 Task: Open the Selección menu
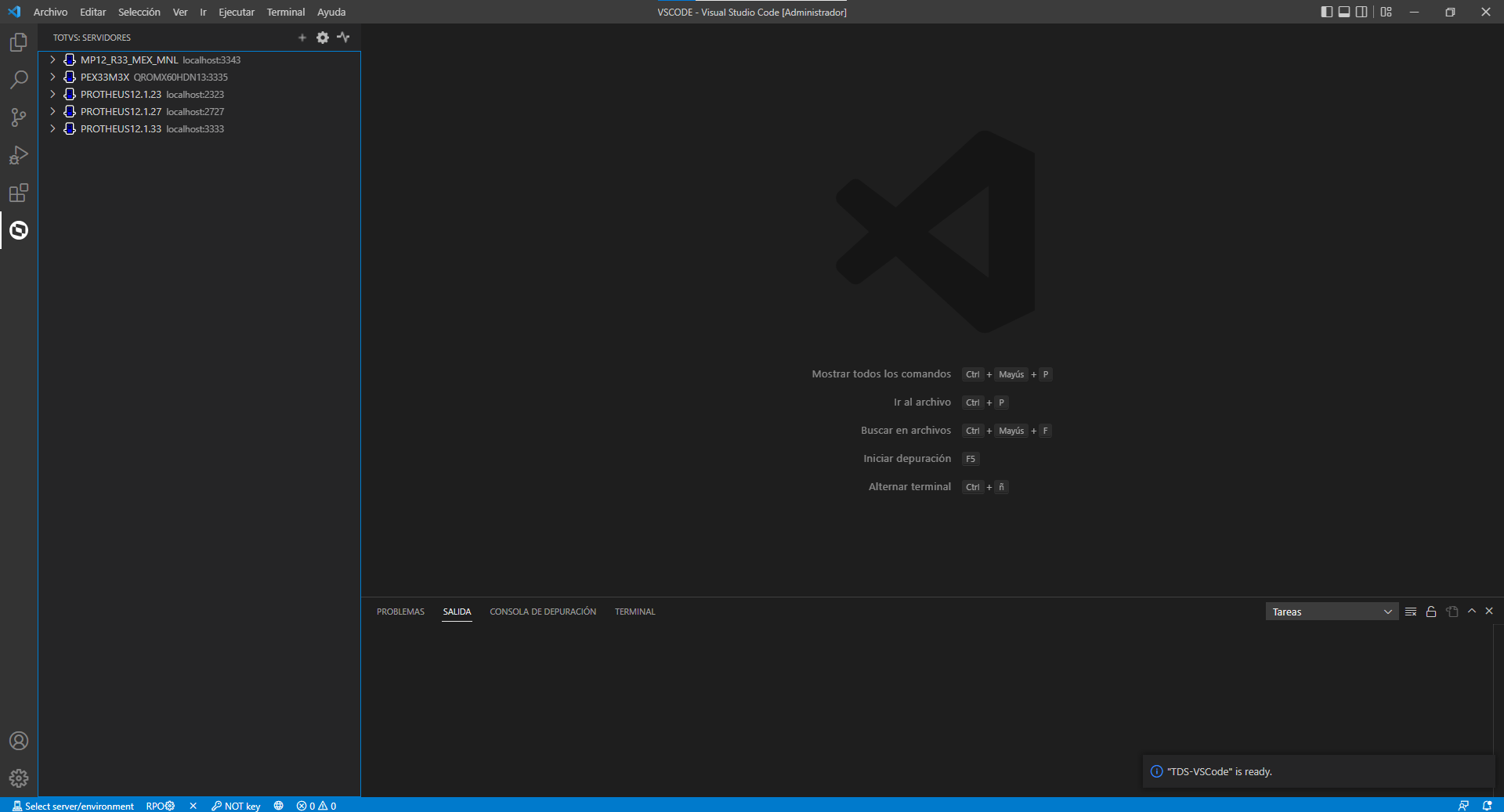139,12
